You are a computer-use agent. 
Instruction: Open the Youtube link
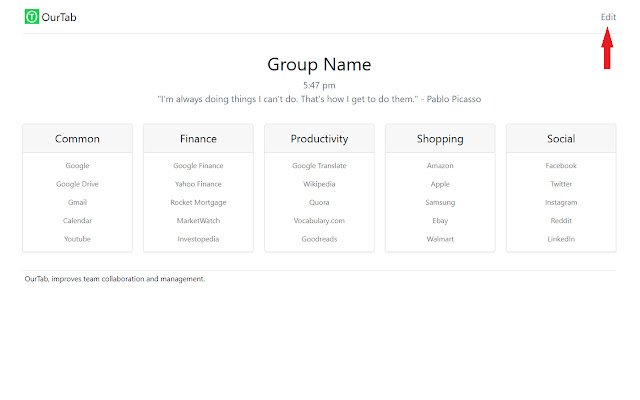click(x=78, y=239)
